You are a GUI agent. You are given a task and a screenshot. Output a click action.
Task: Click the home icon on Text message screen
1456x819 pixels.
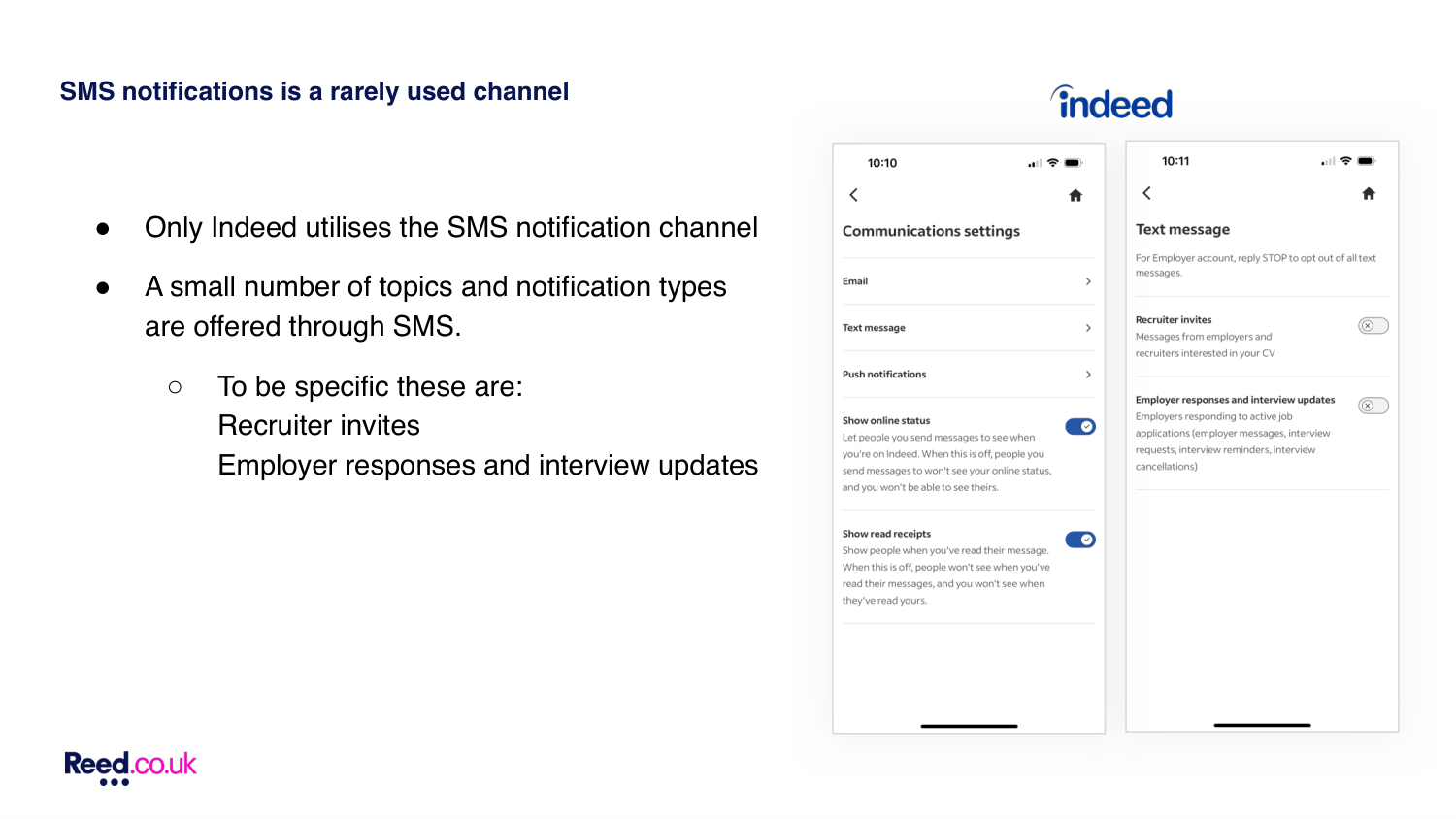(1369, 193)
